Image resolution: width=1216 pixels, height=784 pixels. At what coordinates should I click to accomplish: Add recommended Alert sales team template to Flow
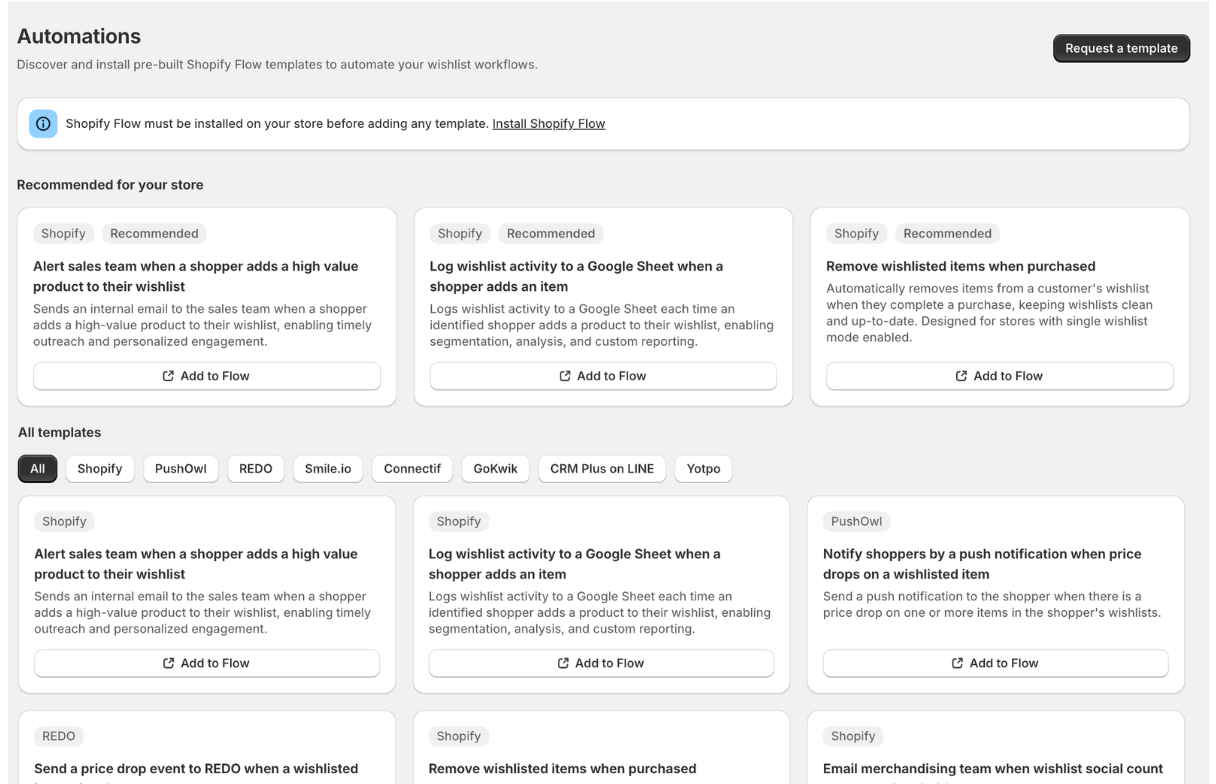click(x=207, y=376)
